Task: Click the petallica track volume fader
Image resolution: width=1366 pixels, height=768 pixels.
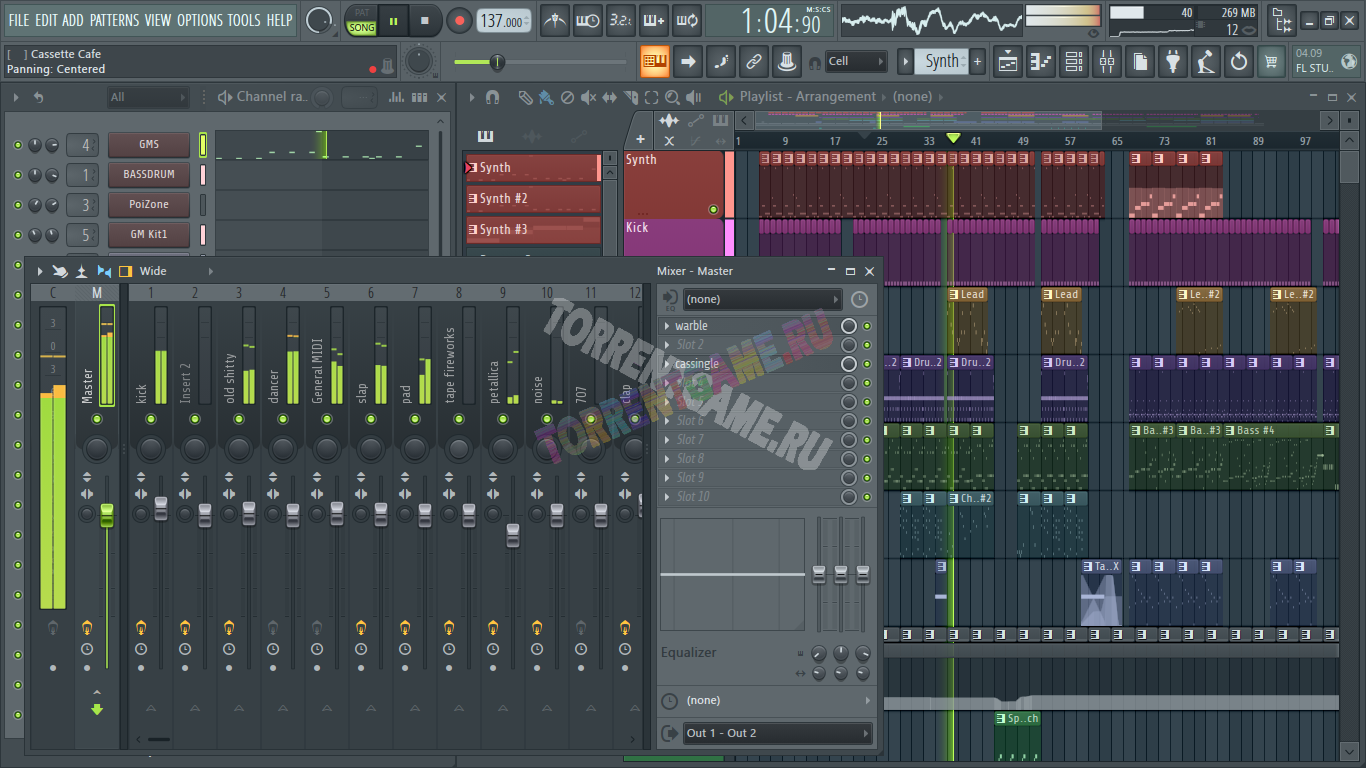Action: pos(513,534)
